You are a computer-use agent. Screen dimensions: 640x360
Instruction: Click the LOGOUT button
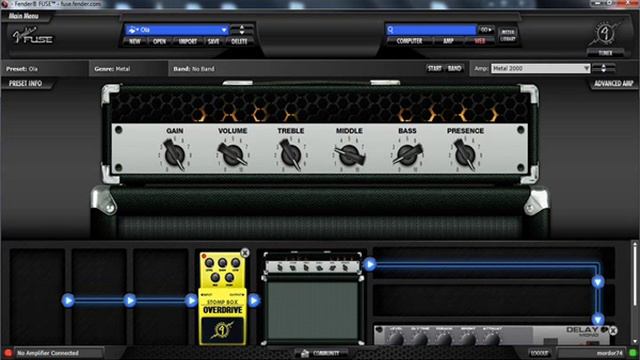pyautogui.click(x=539, y=353)
